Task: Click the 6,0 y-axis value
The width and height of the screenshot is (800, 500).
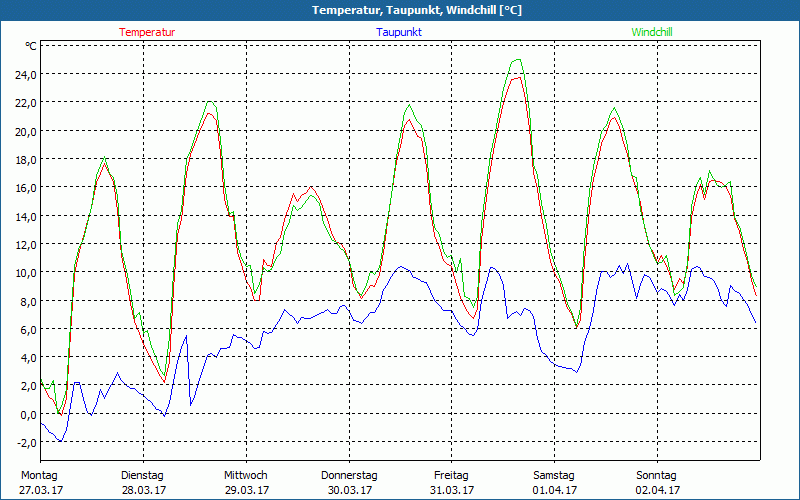Action: pyautogui.click(x=29, y=330)
